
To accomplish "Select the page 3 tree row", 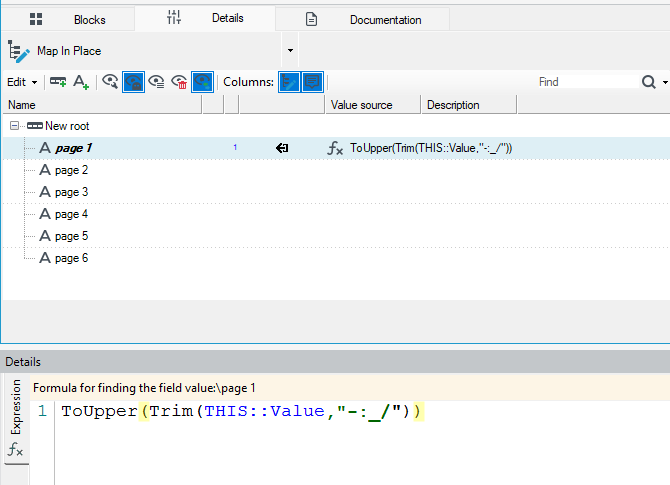I will (x=336, y=192).
